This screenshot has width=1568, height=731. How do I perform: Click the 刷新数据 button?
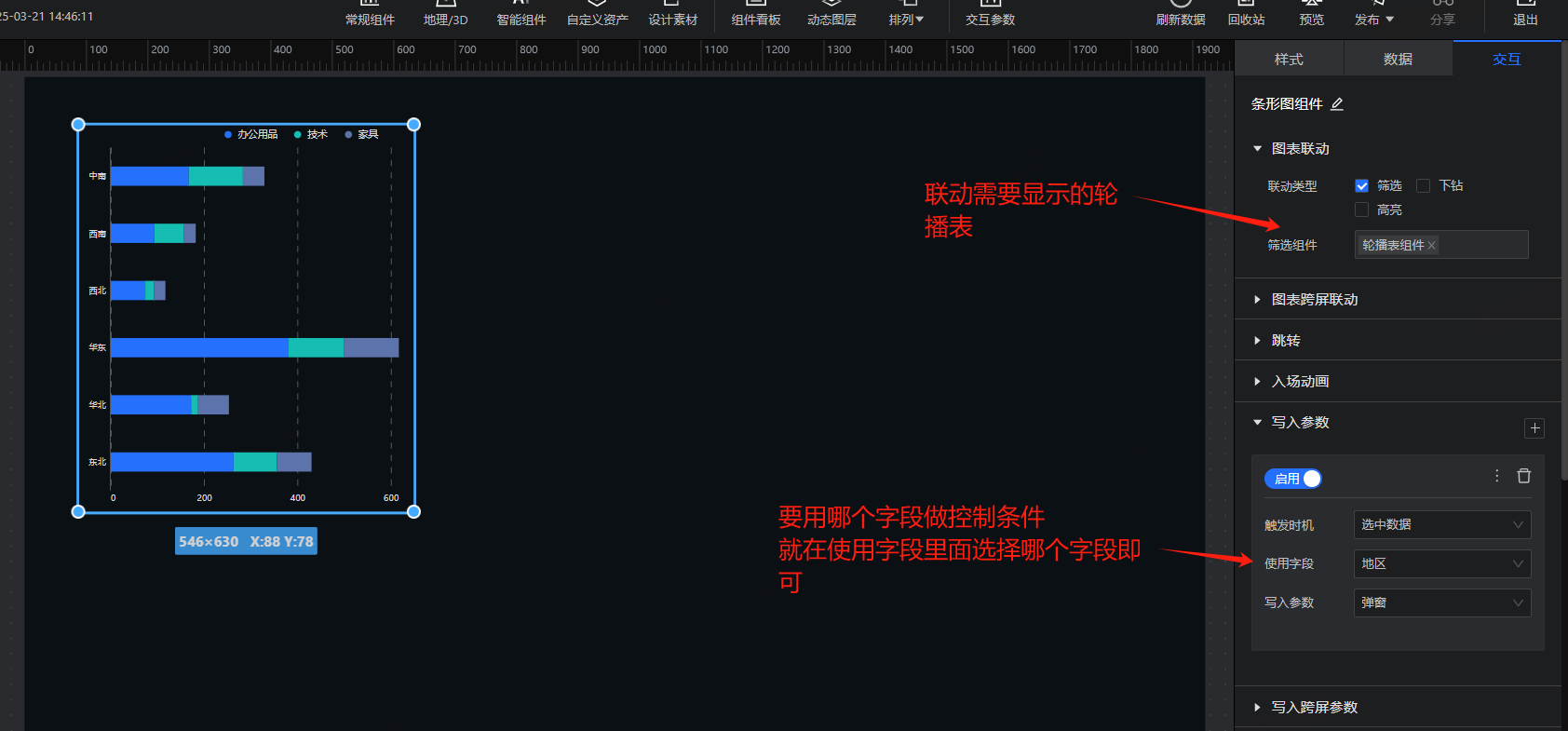(x=1181, y=14)
